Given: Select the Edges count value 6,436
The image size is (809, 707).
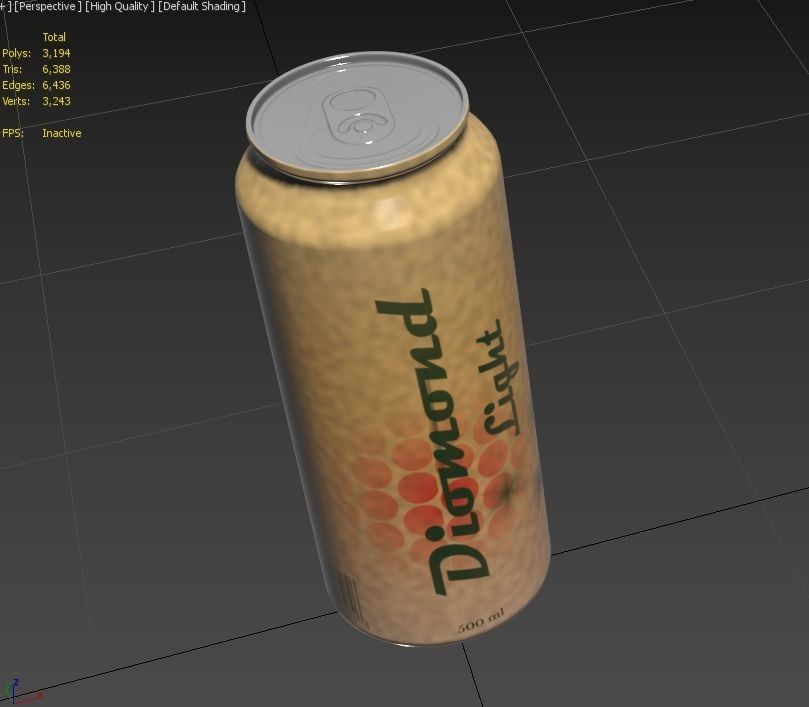Looking at the screenshot, I should click(x=56, y=85).
